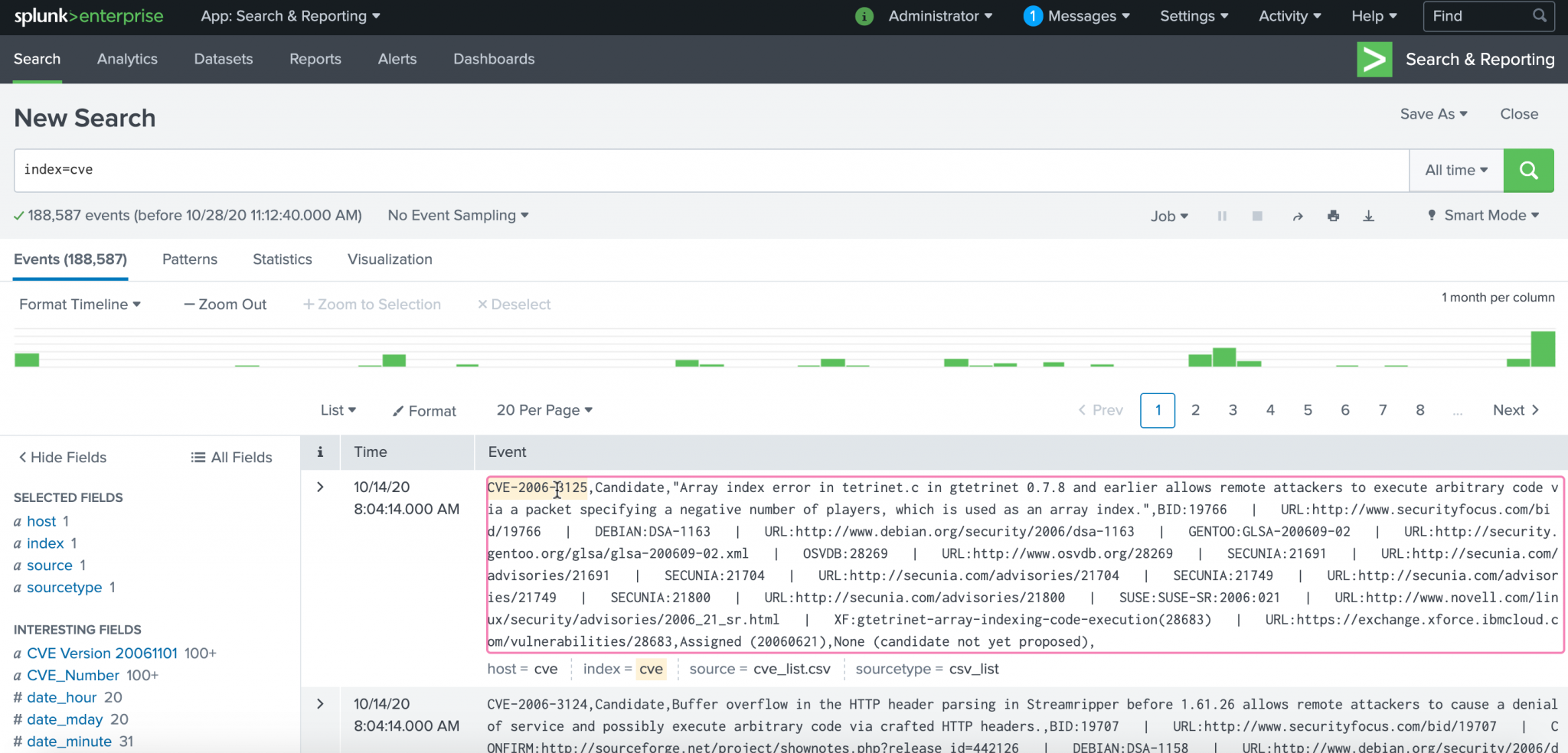Export the search results
The width and height of the screenshot is (1568, 753).
(1368, 217)
